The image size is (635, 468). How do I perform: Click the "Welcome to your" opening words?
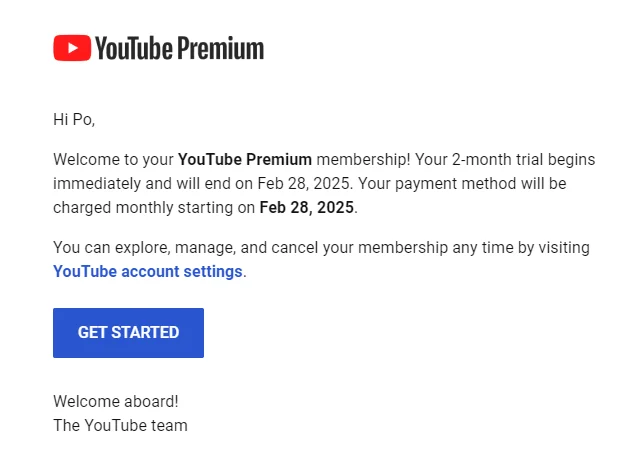pyautogui.click(x=113, y=160)
